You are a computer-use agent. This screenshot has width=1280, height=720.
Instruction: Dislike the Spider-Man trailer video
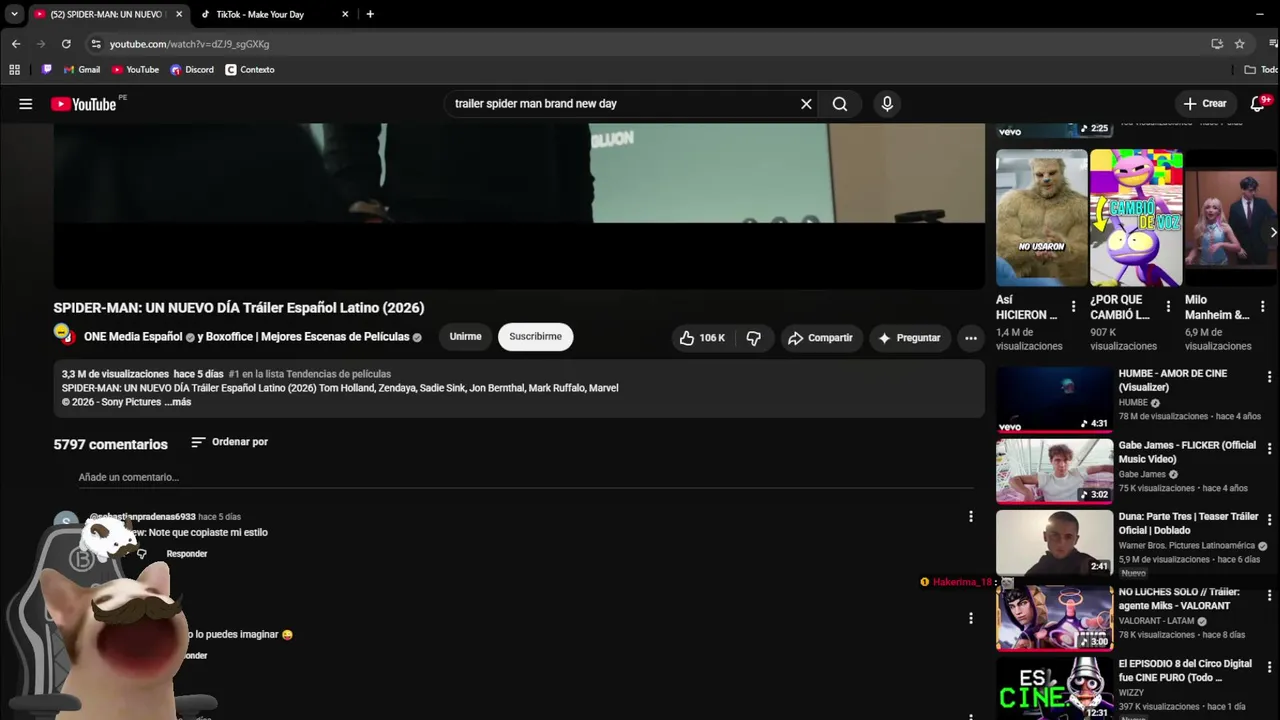[754, 338]
